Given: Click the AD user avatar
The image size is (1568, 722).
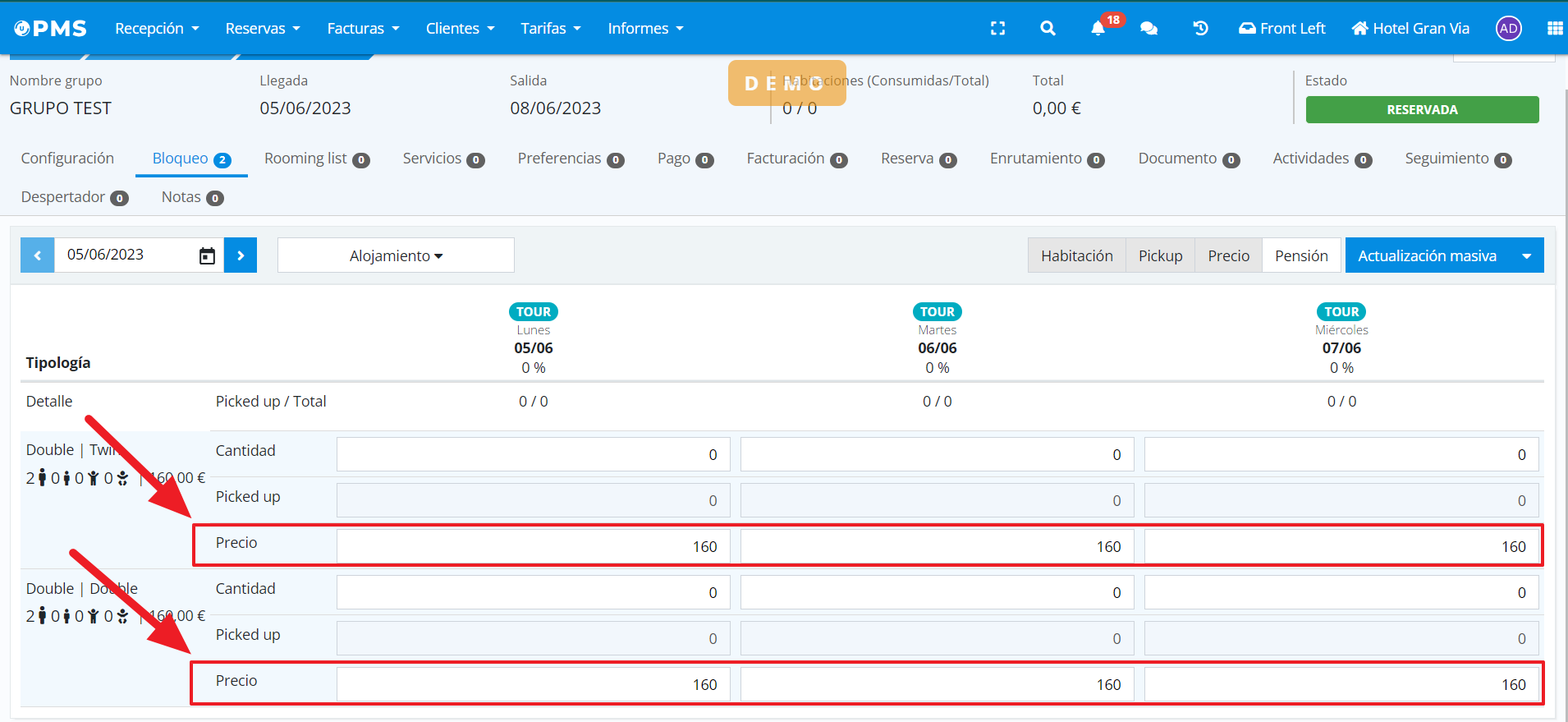Looking at the screenshot, I should pos(1508,29).
